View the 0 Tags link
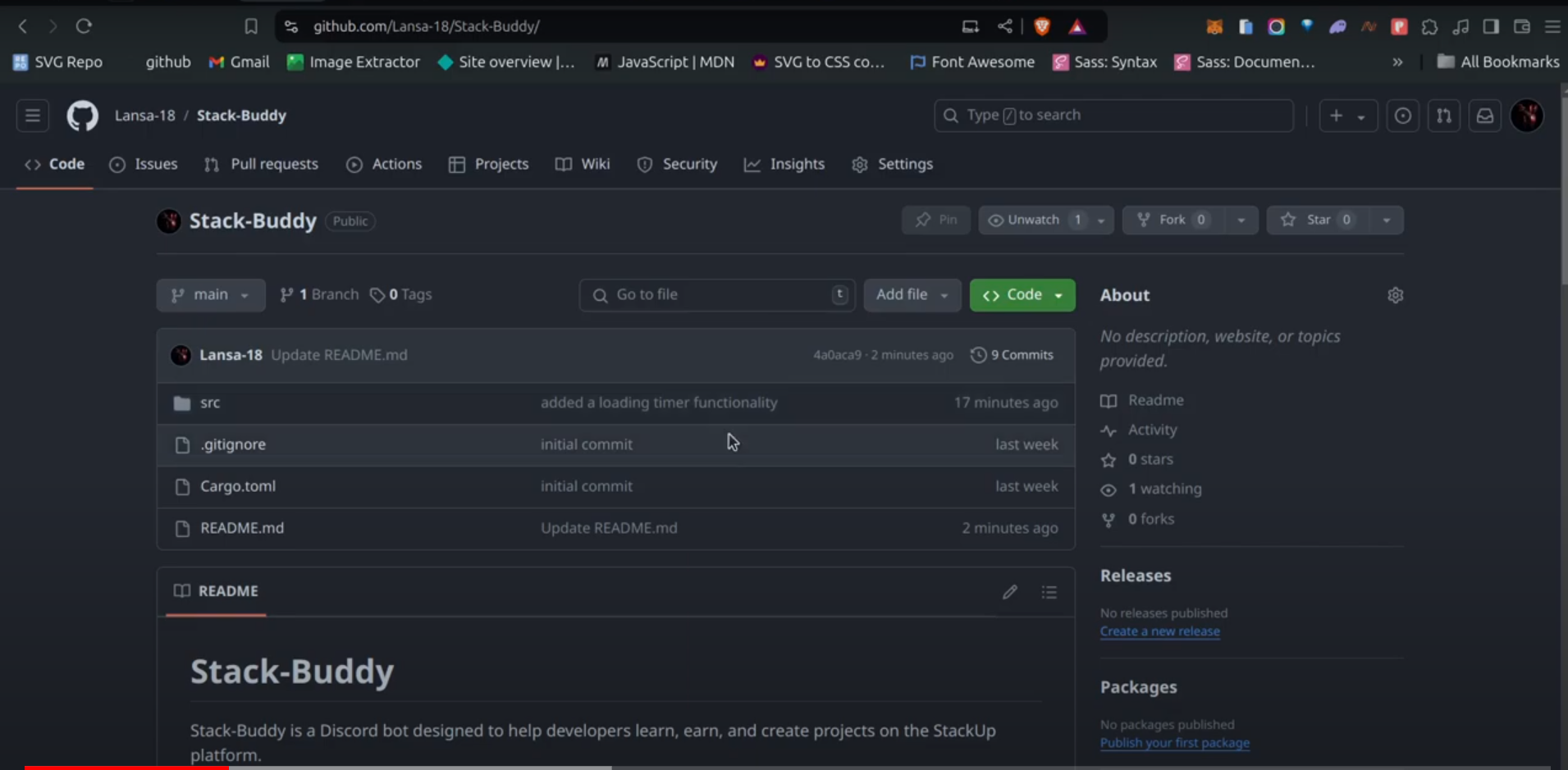 click(x=401, y=295)
